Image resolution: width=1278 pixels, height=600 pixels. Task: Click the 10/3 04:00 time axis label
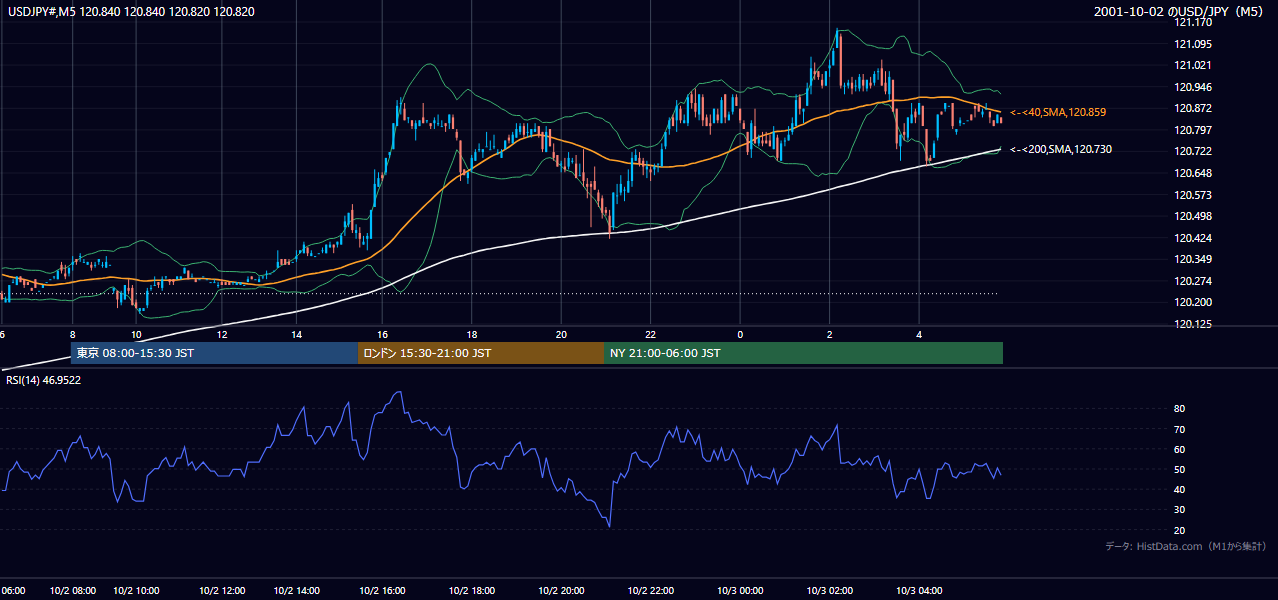click(919, 590)
